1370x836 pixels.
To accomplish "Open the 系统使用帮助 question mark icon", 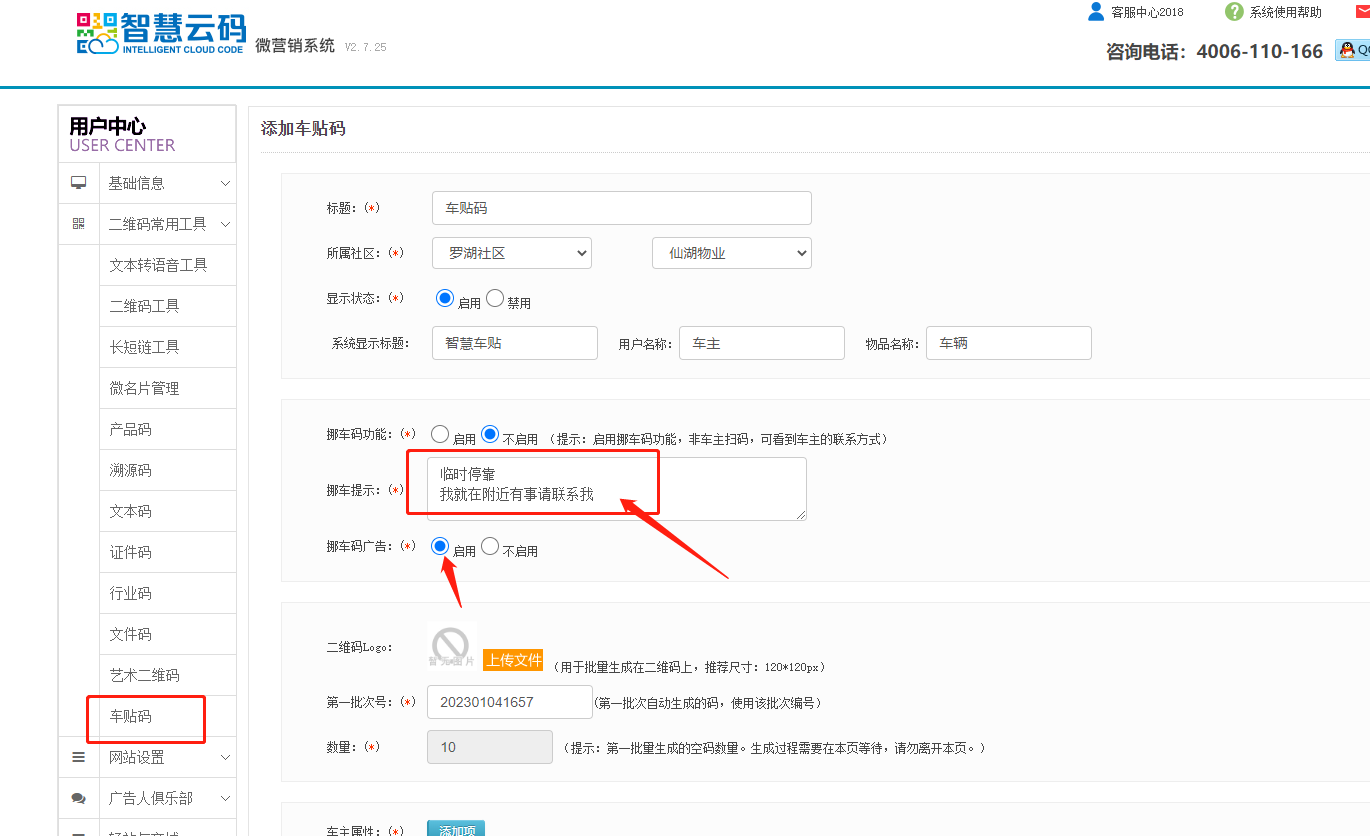I will [x=1234, y=12].
